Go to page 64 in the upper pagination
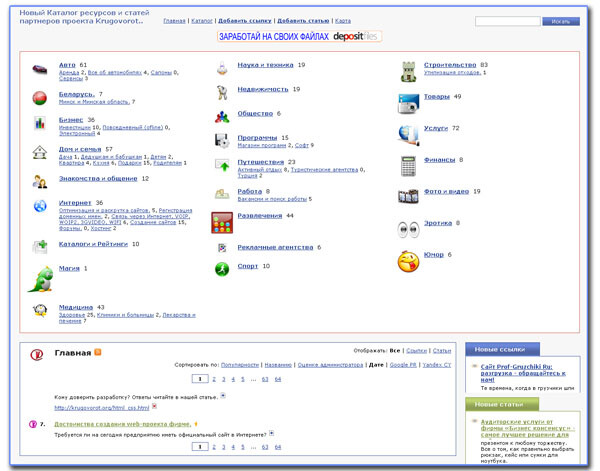 (x=277, y=379)
